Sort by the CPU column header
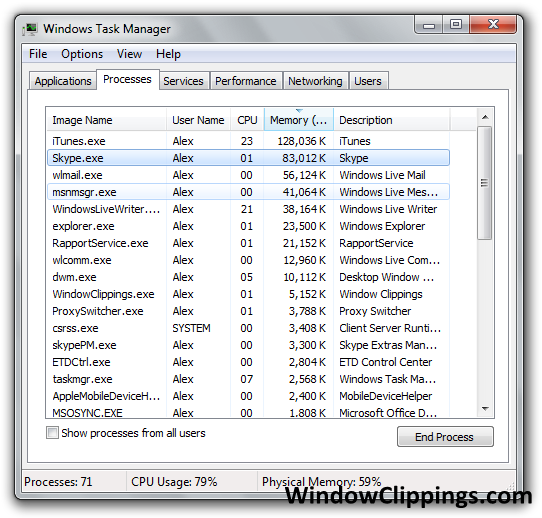This screenshot has width=542, height=518. (247, 120)
